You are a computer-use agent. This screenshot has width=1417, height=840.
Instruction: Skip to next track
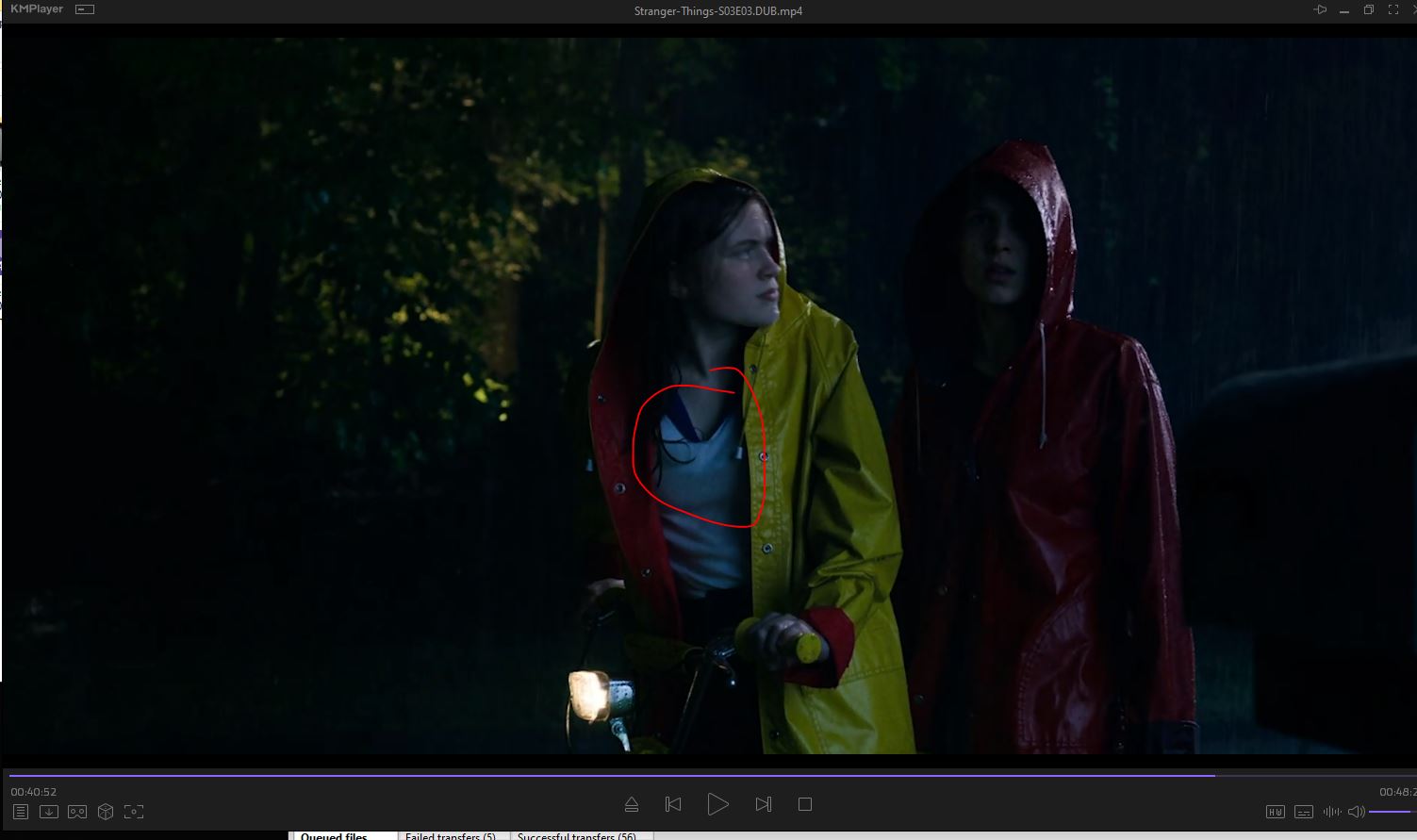pos(764,804)
